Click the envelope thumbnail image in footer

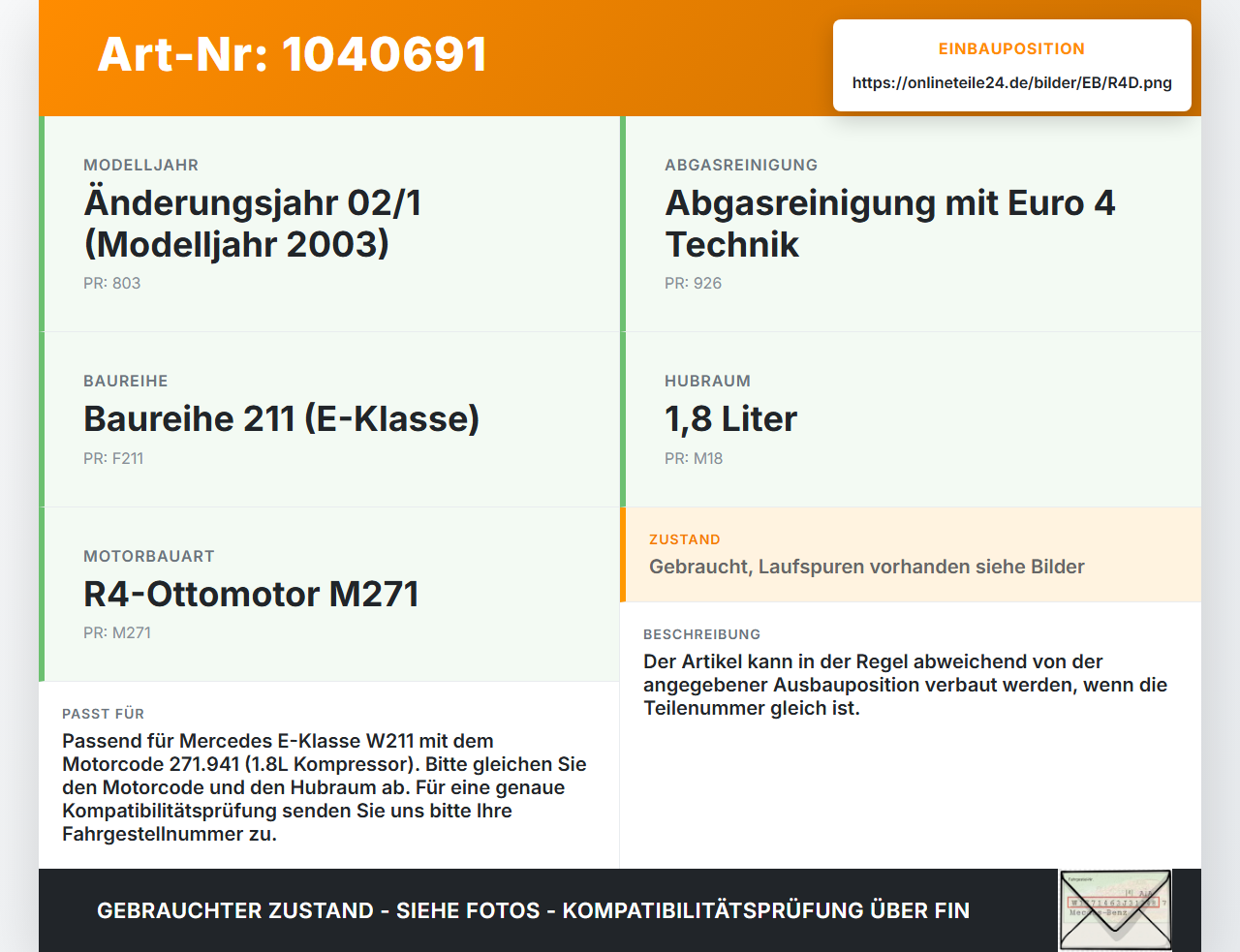1115,910
